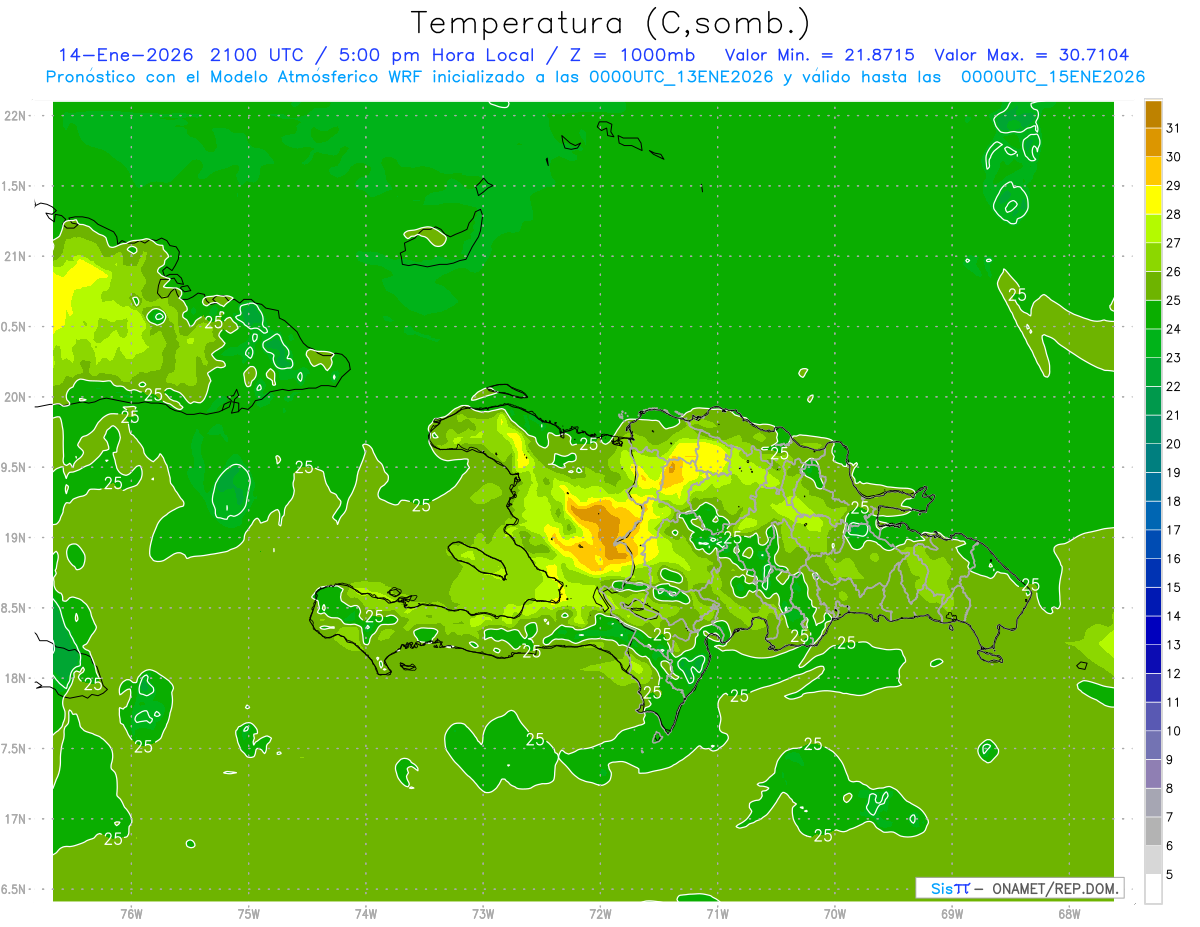Click the 70W longitude axis label
The image size is (1200, 927).
coord(835,913)
